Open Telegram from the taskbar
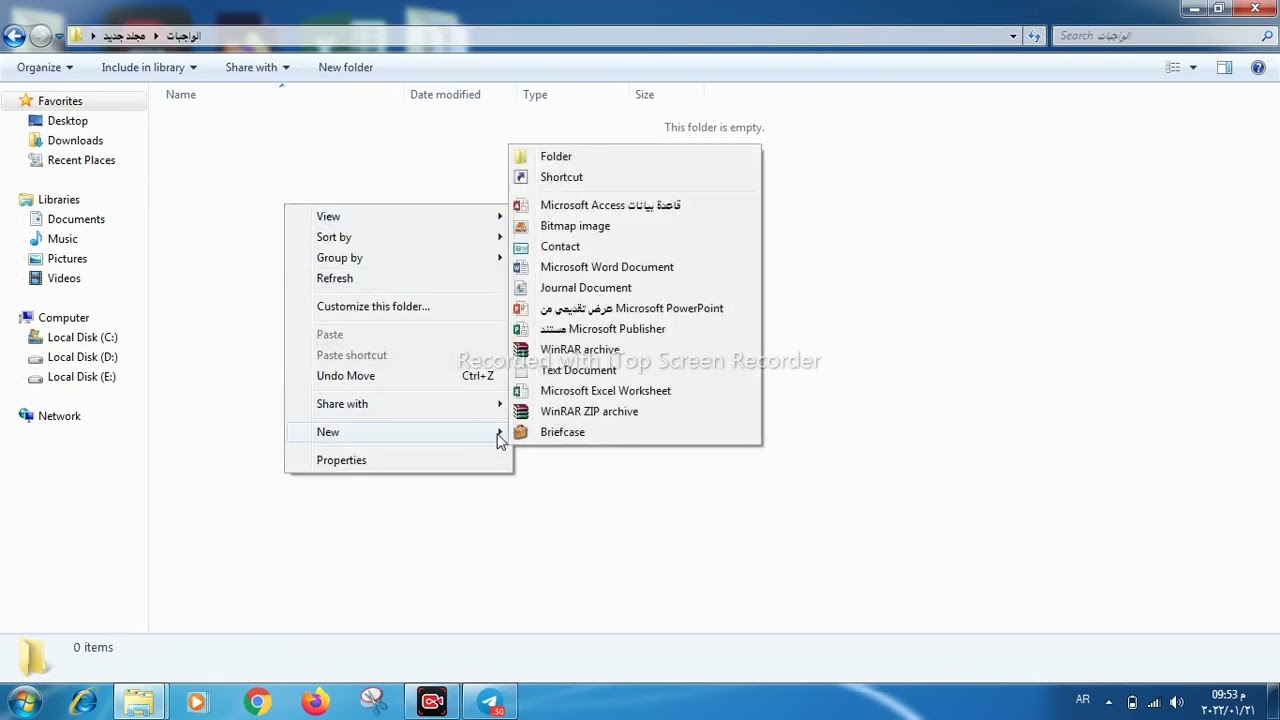The image size is (1280, 720). coord(491,702)
